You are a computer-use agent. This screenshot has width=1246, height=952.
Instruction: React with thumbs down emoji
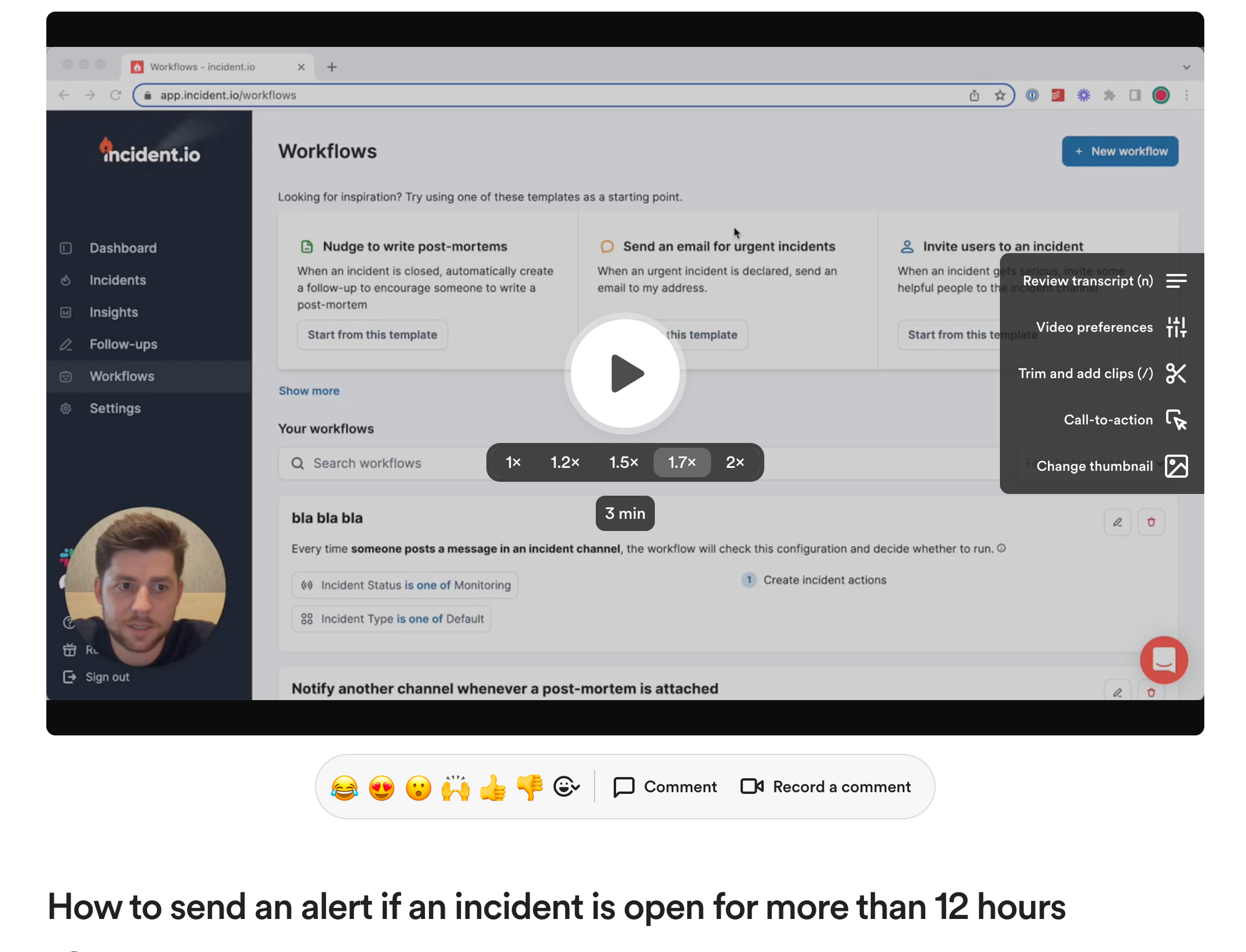click(x=530, y=788)
